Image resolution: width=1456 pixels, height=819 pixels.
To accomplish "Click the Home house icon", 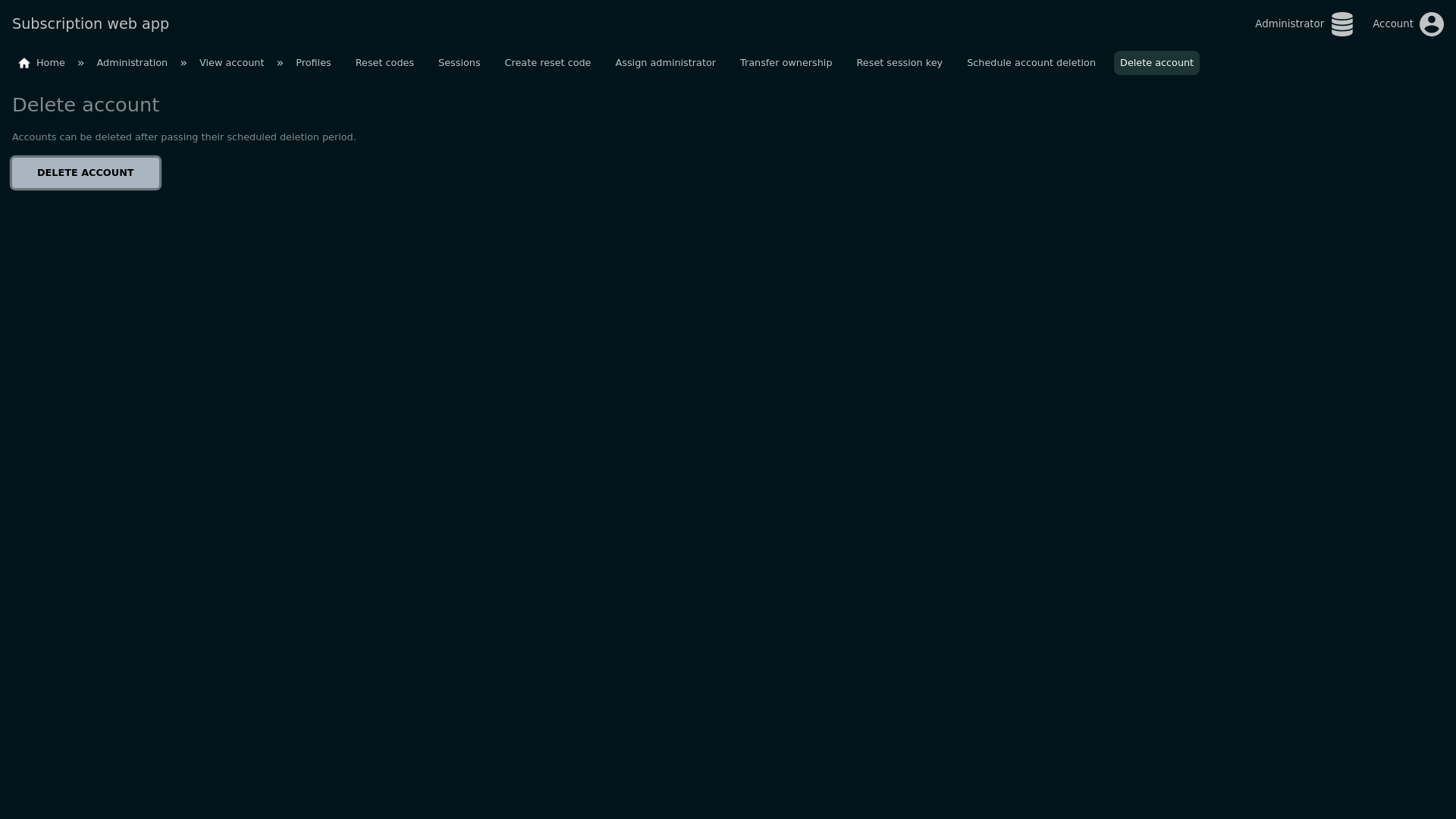I will coord(24,63).
